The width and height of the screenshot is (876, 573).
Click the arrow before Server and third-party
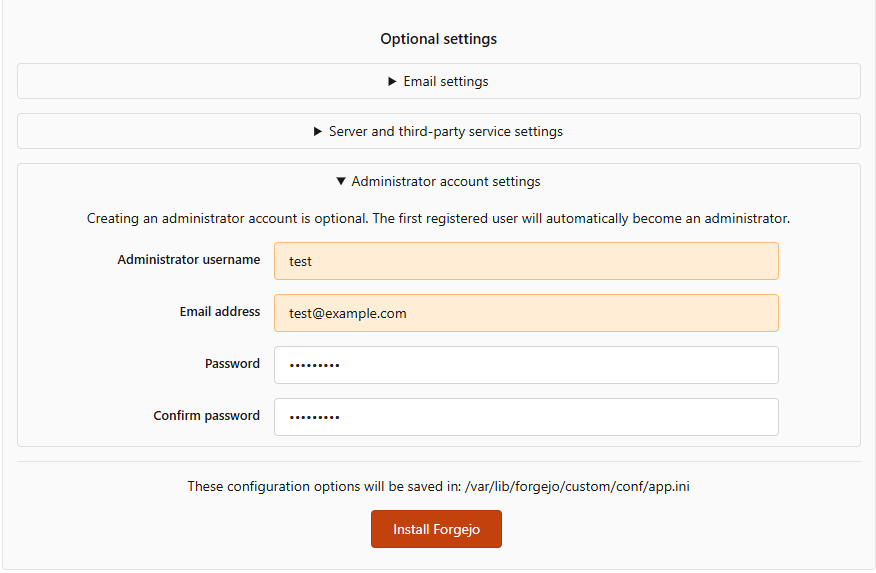coord(318,132)
